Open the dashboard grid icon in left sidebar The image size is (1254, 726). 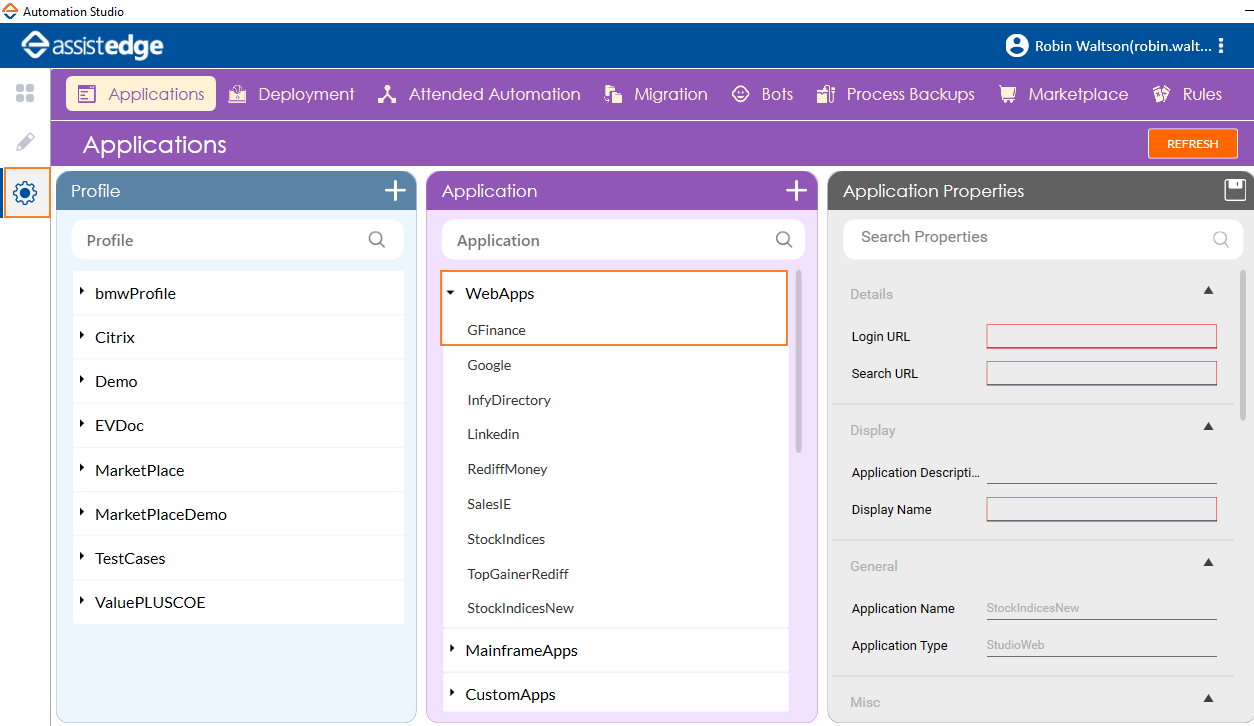(25, 94)
